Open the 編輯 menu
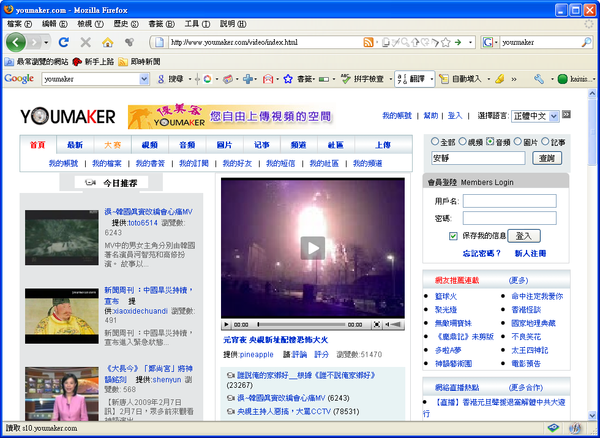Screen dimensions: 600x438 [54, 24]
